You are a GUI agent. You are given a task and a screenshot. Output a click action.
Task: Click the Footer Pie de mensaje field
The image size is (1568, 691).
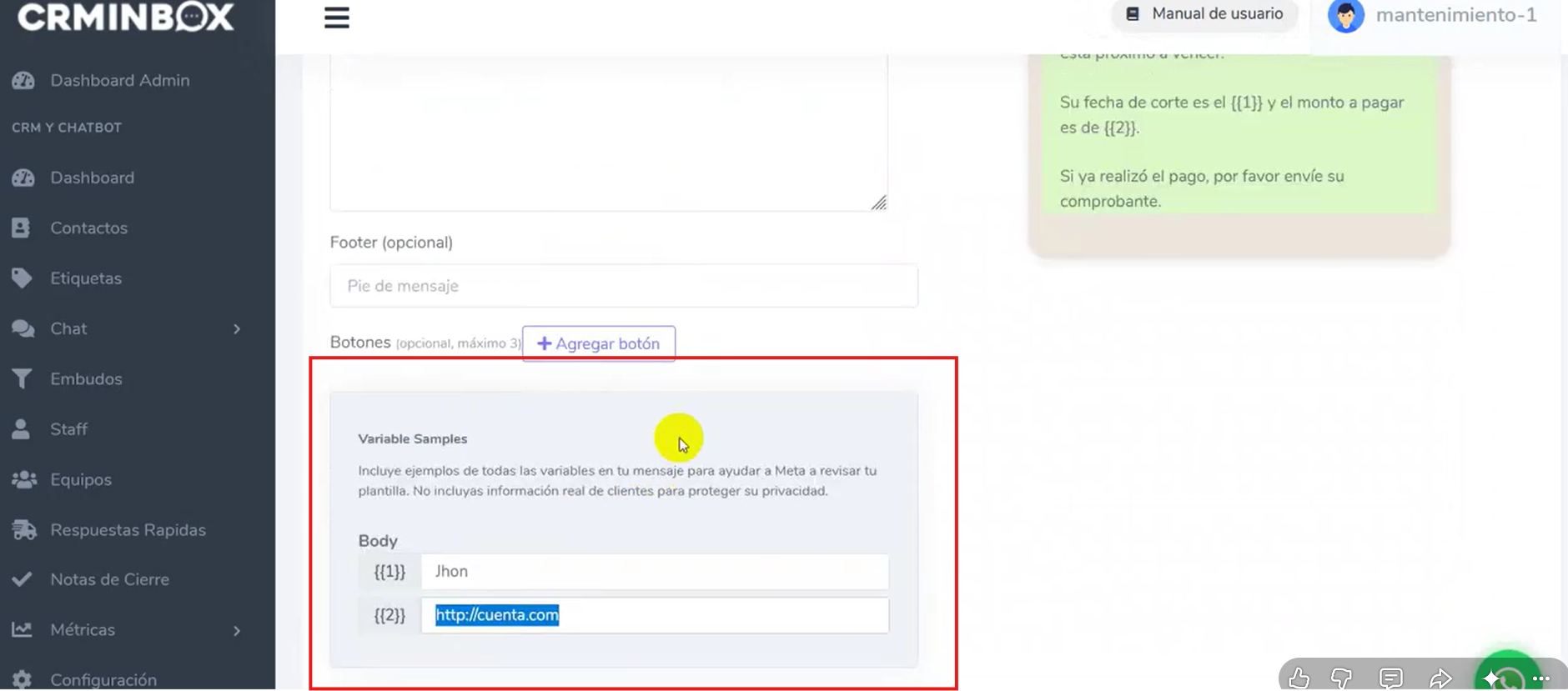tap(624, 286)
